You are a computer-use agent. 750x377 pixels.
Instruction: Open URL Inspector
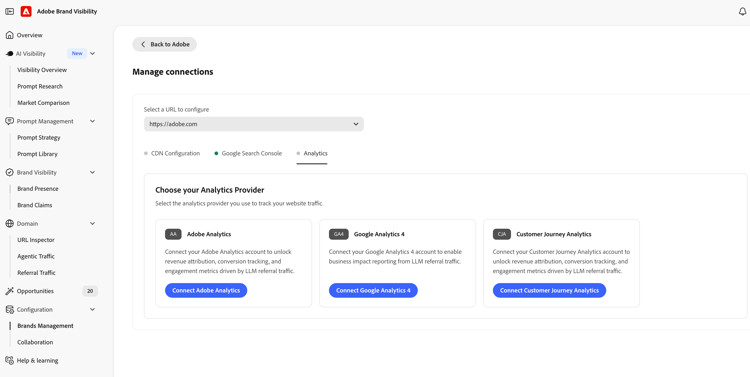[x=36, y=240]
